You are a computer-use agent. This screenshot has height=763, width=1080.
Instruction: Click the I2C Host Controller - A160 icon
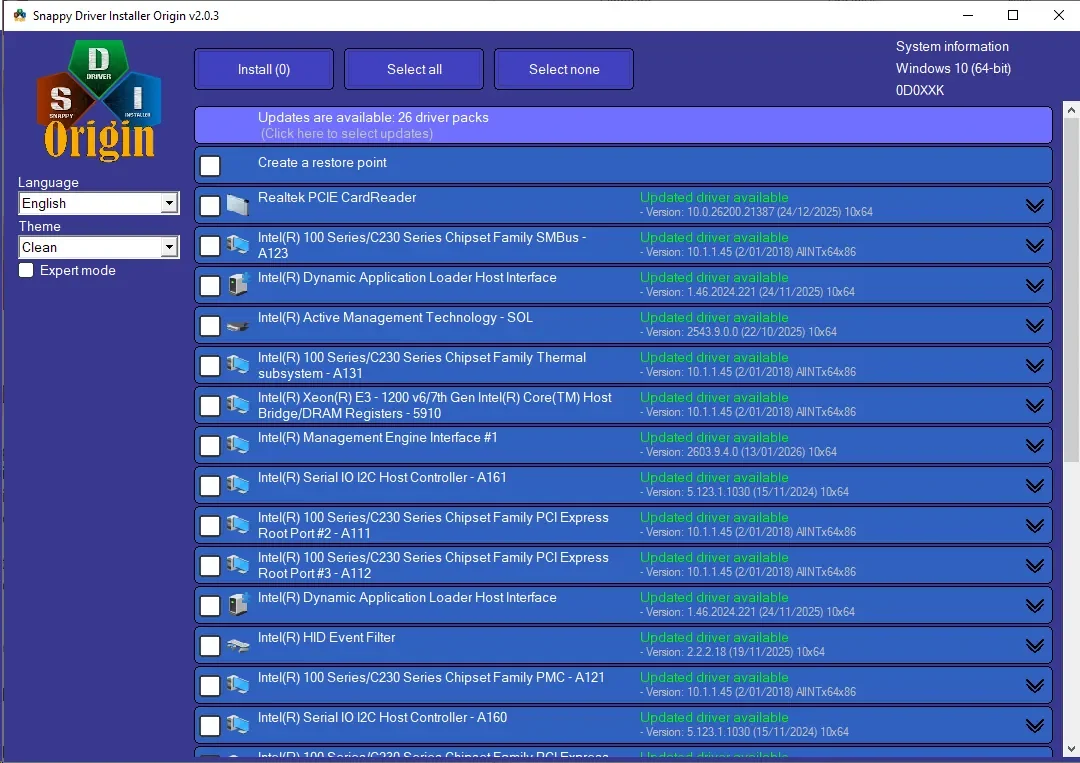[x=238, y=725]
